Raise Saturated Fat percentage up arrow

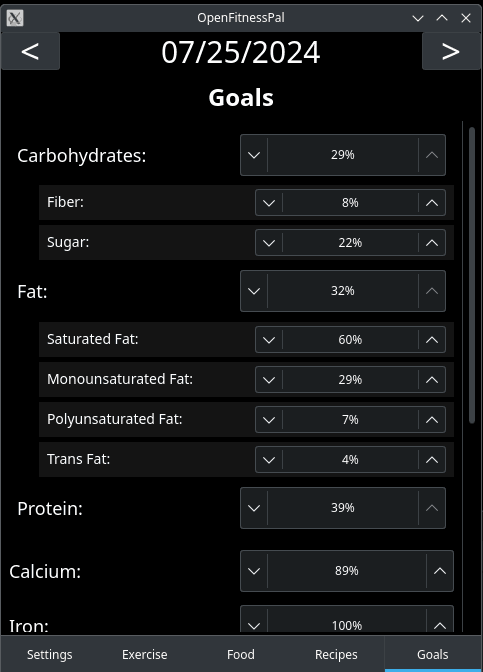click(432, 340)
